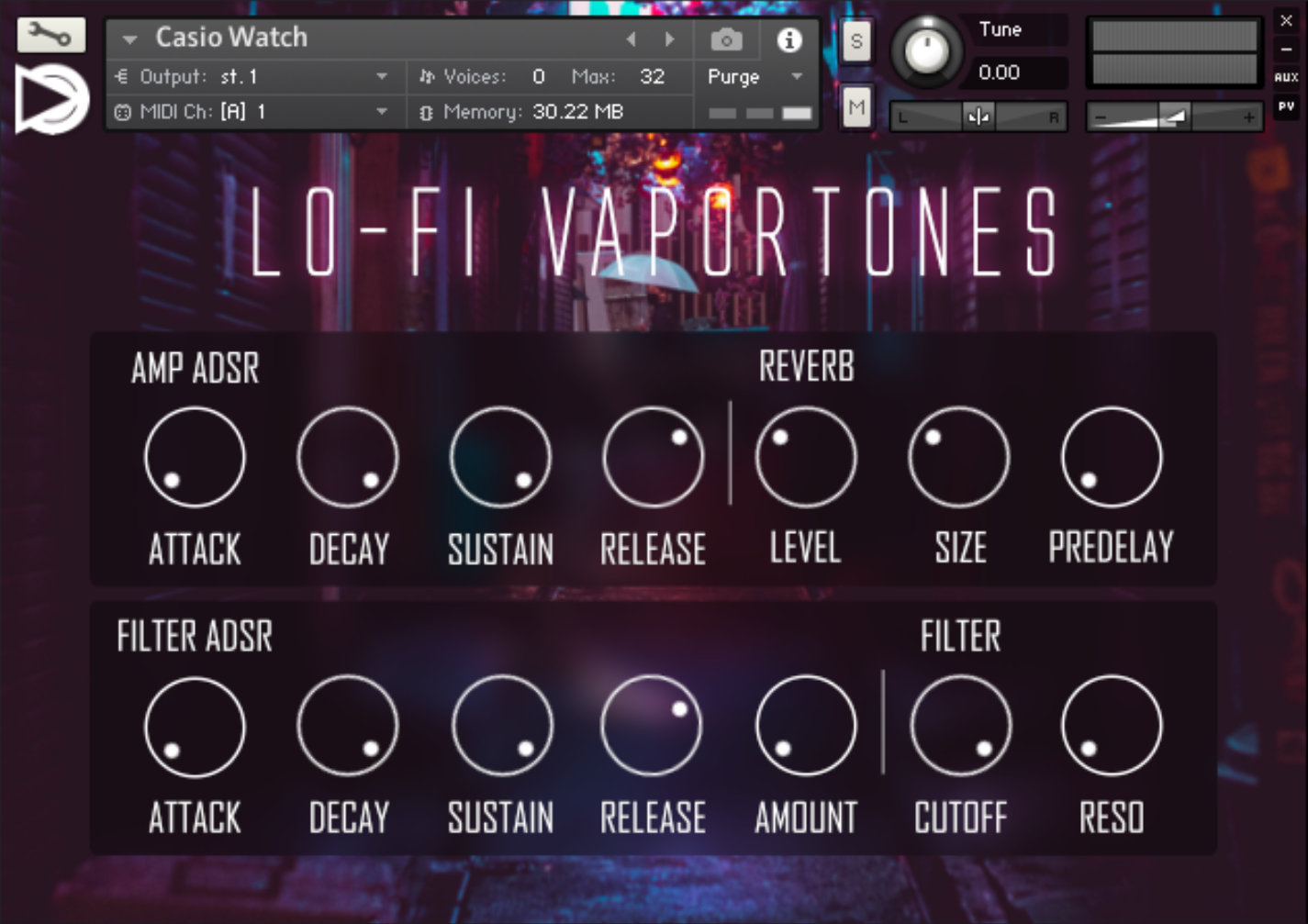Click the Max voices value 32
The height and width of the screenshot is (924, 1308).
click(653, 77)
